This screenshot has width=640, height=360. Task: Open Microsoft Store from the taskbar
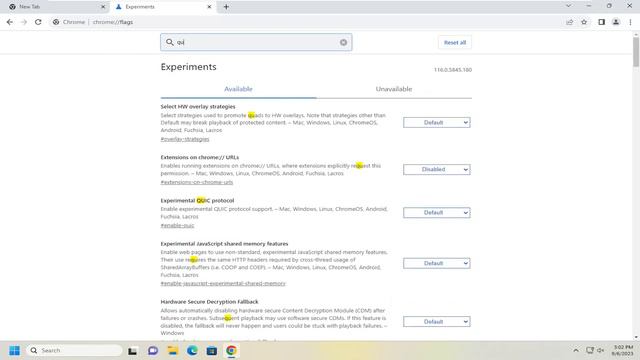(212, 351)
